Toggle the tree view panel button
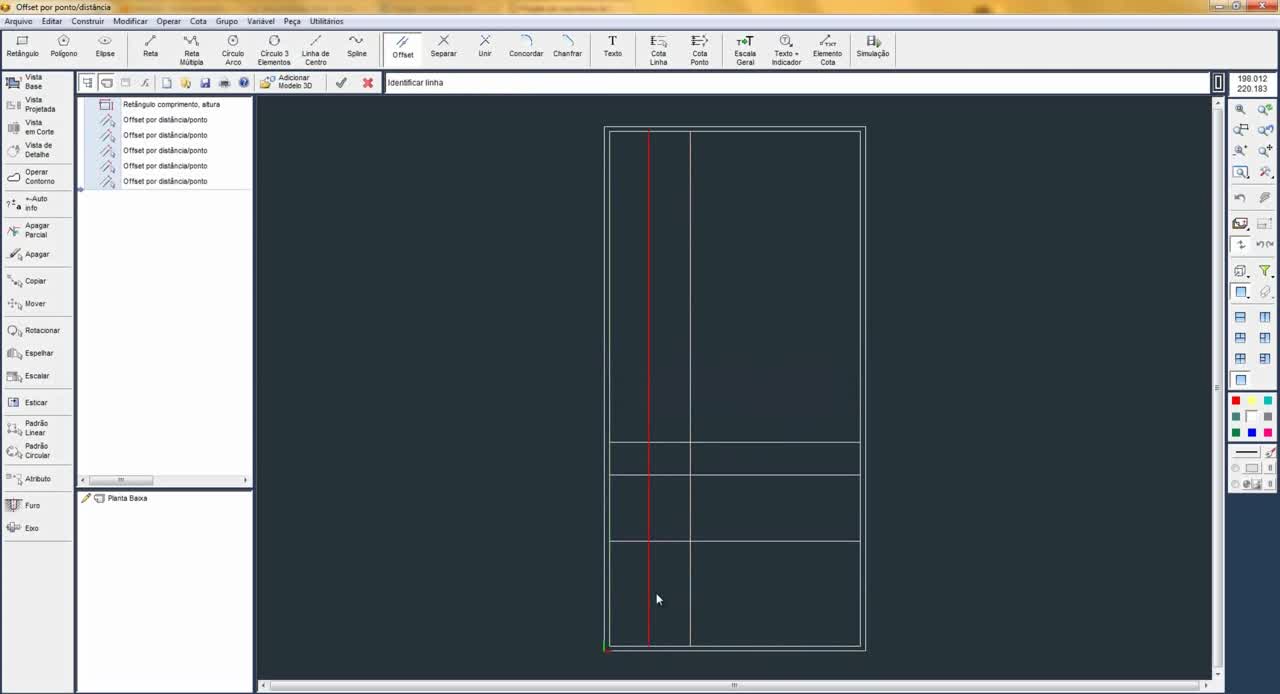The height and width of the screenshot is (694, 1280). [87, 83]
